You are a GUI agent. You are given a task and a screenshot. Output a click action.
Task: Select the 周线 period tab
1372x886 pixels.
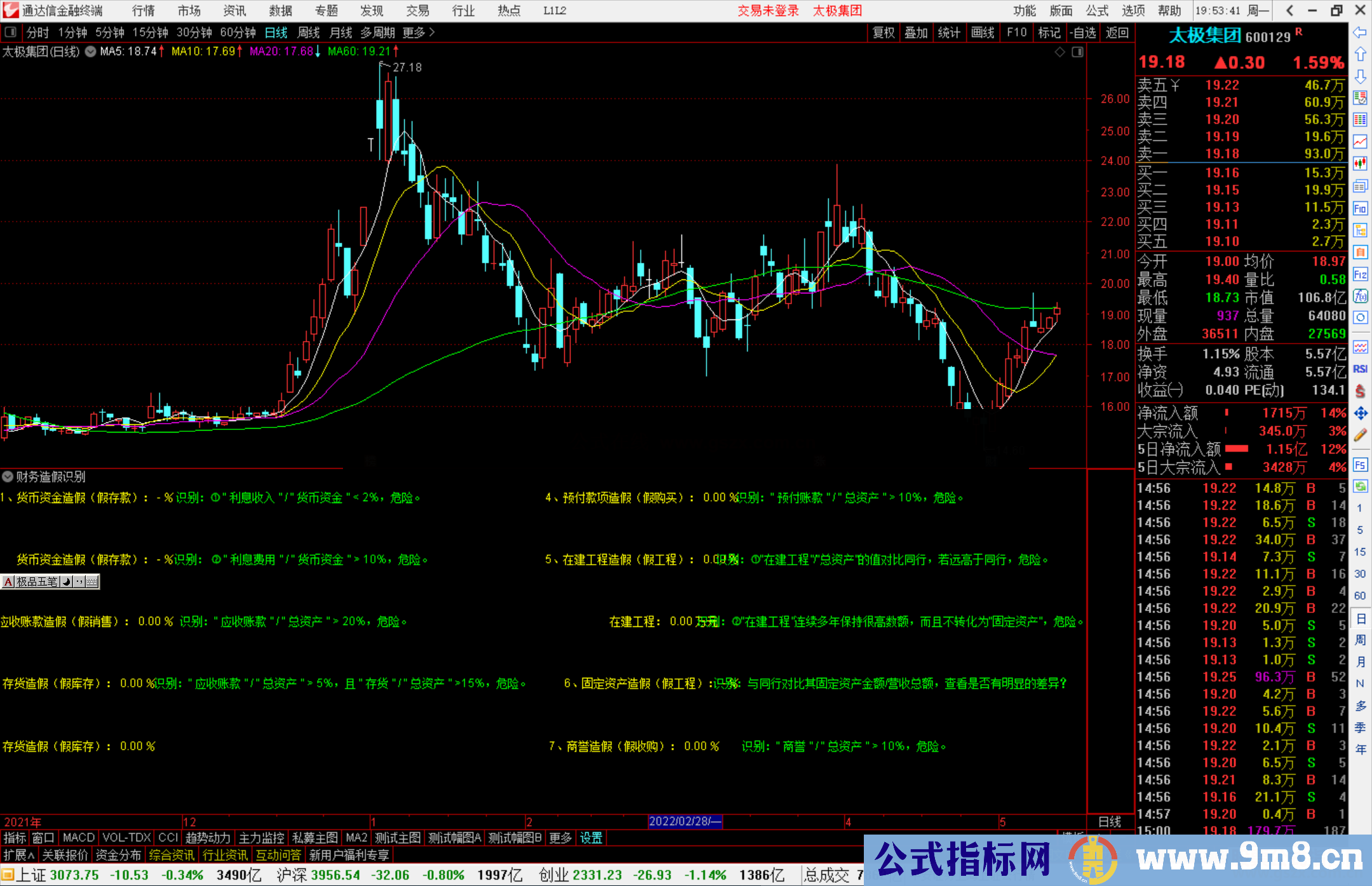pos(308,32)
